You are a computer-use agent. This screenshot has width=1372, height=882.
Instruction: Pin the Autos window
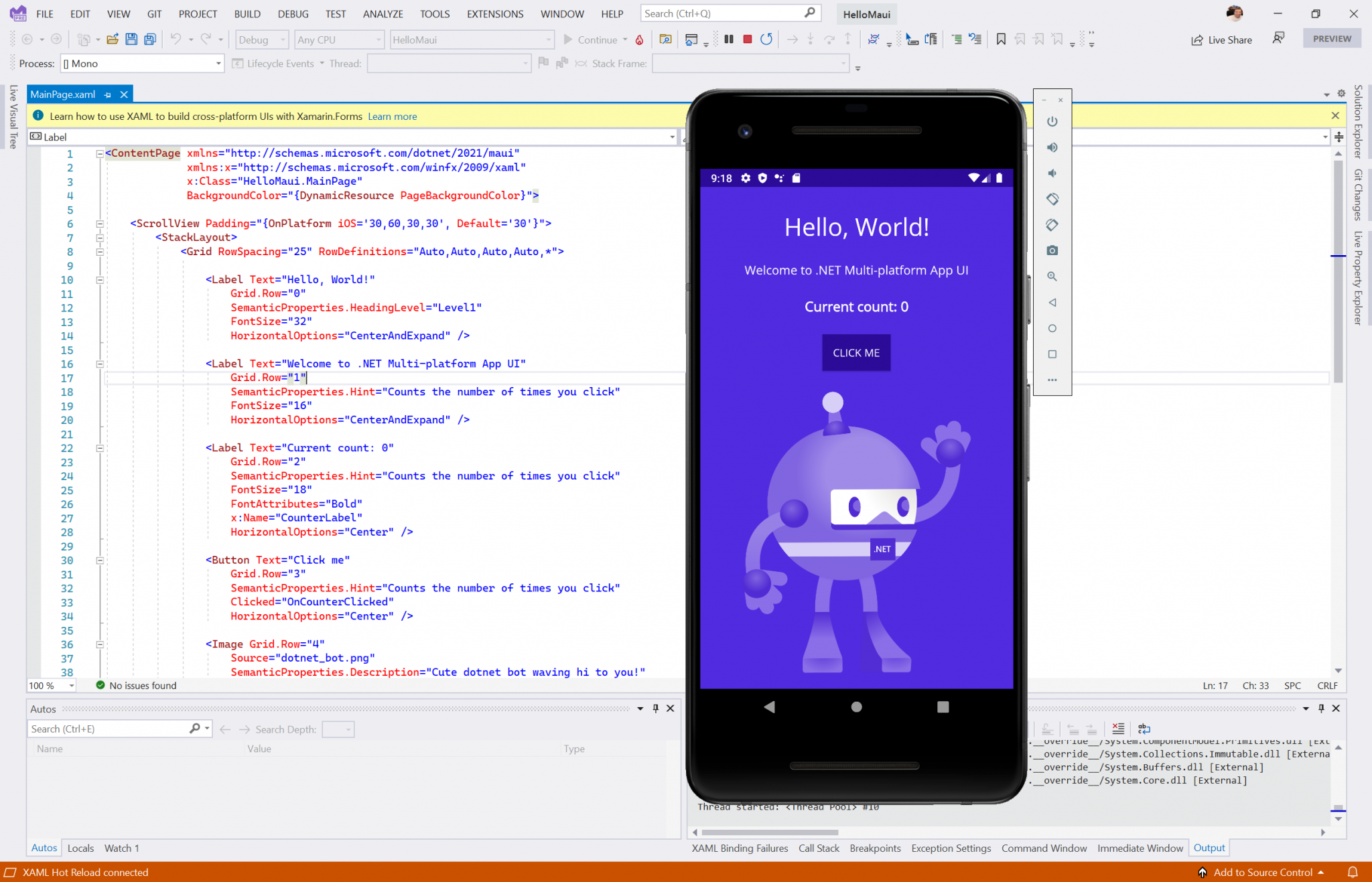click(x=655, y=709)
